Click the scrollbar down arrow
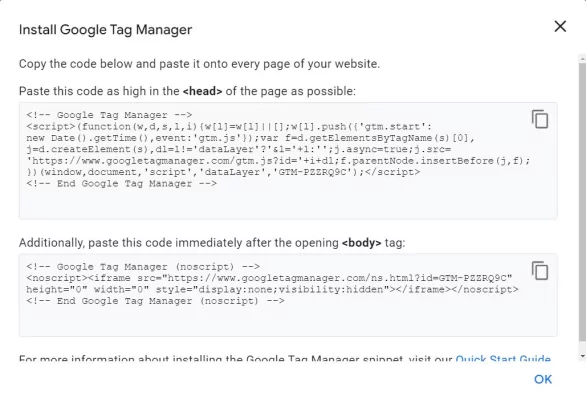 point(582,356)
